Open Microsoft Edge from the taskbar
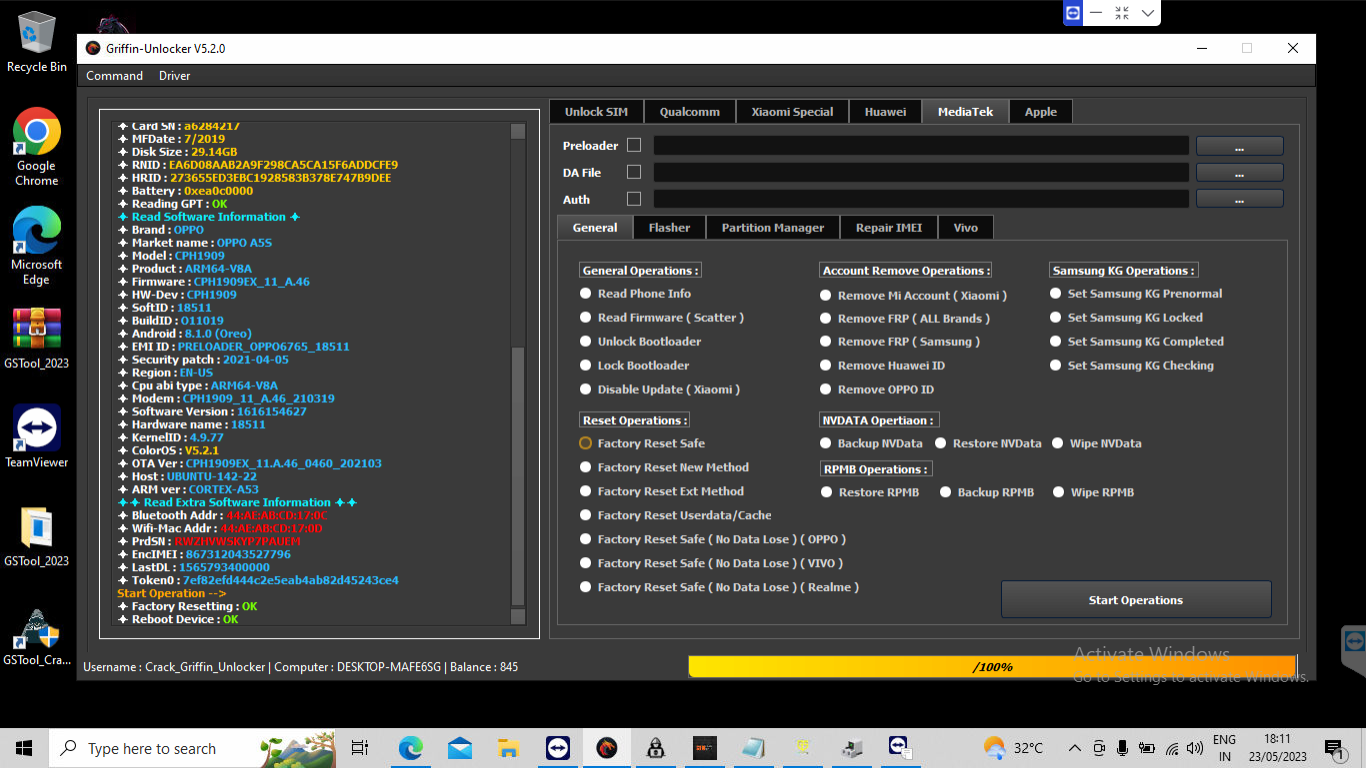 (x=411, y=748)
